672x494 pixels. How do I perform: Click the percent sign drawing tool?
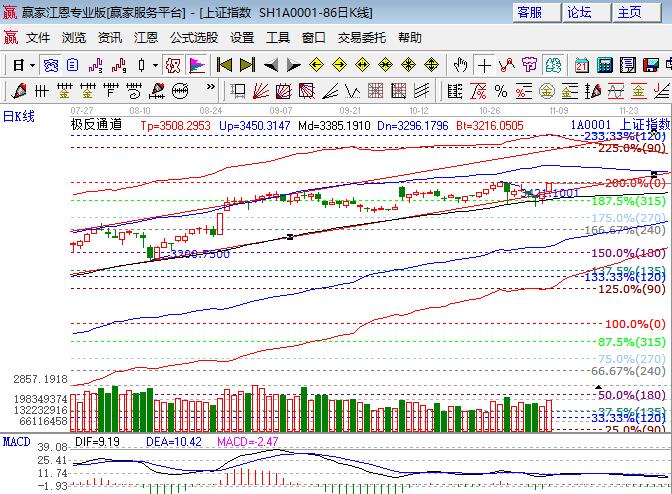click(501, 91)
